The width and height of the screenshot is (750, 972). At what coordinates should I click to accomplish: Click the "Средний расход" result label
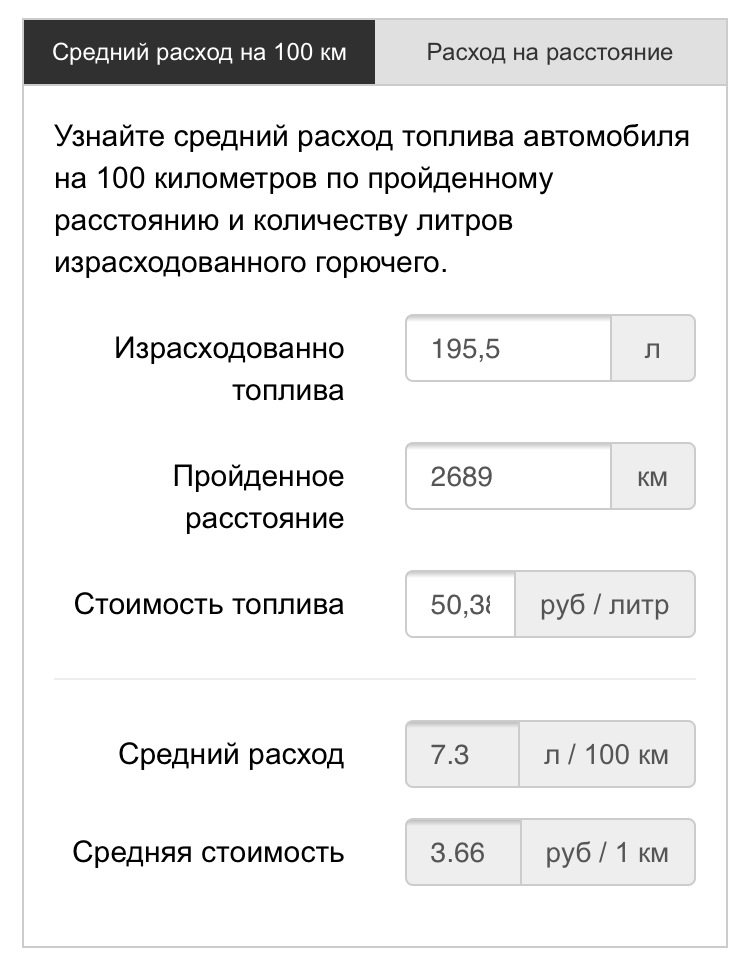coord(231,754)
